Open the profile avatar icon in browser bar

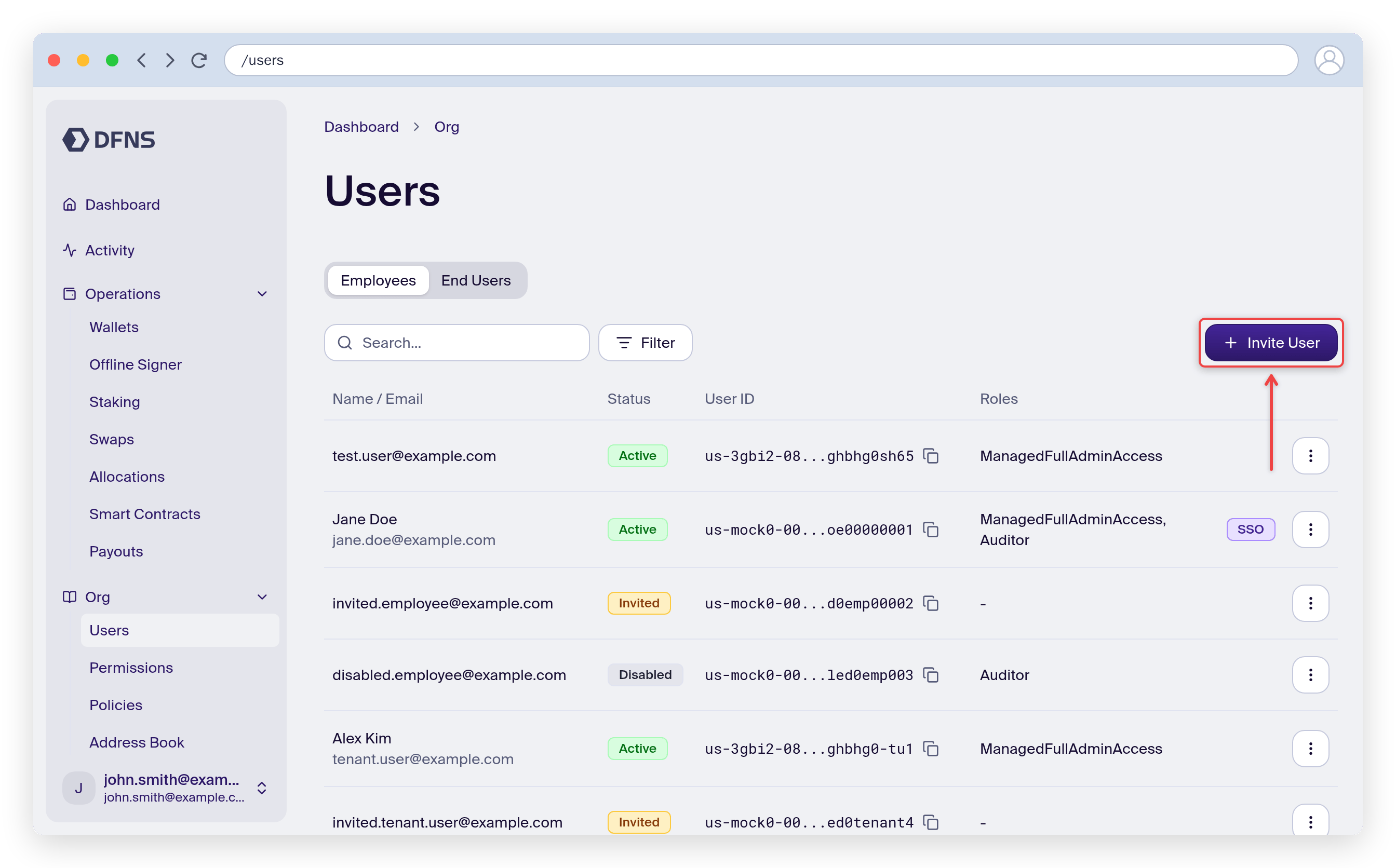click(x=1328, y=60)
